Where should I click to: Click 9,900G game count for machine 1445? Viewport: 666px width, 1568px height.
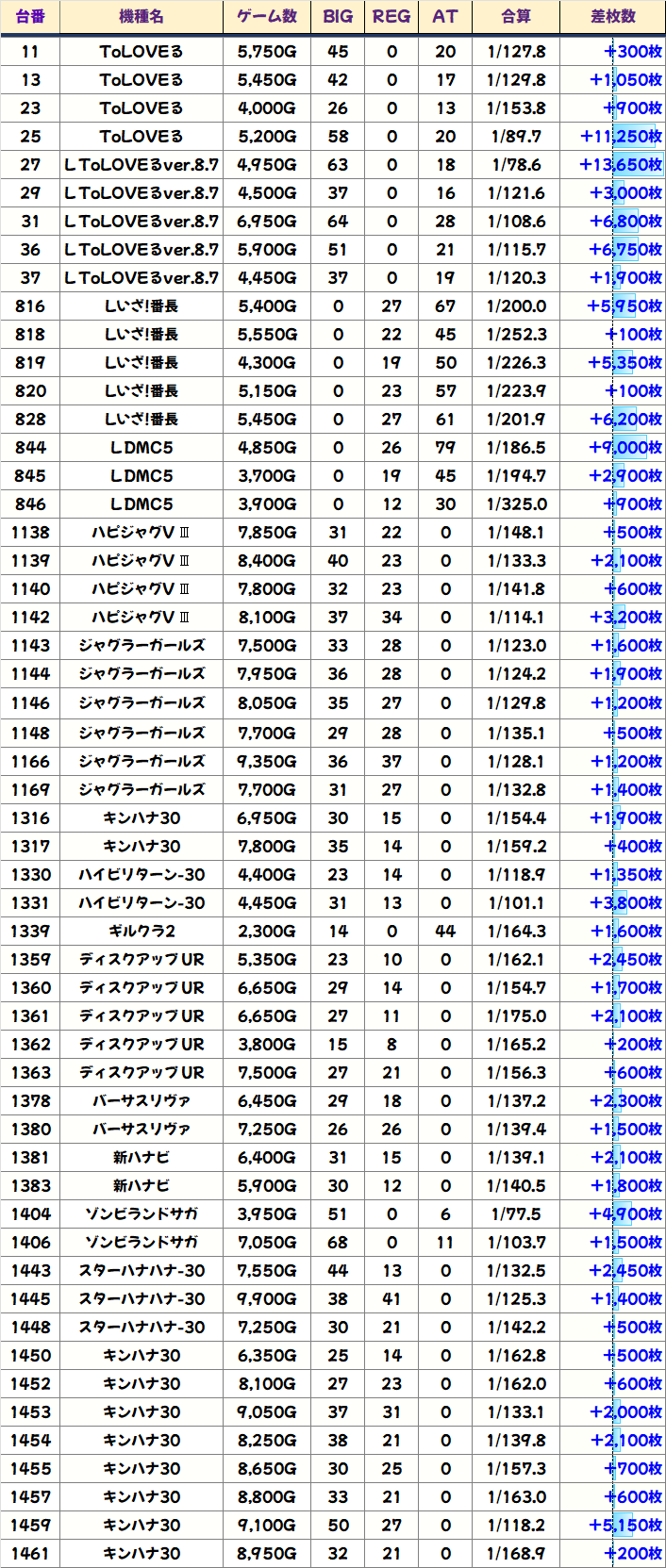[267, 1298]
